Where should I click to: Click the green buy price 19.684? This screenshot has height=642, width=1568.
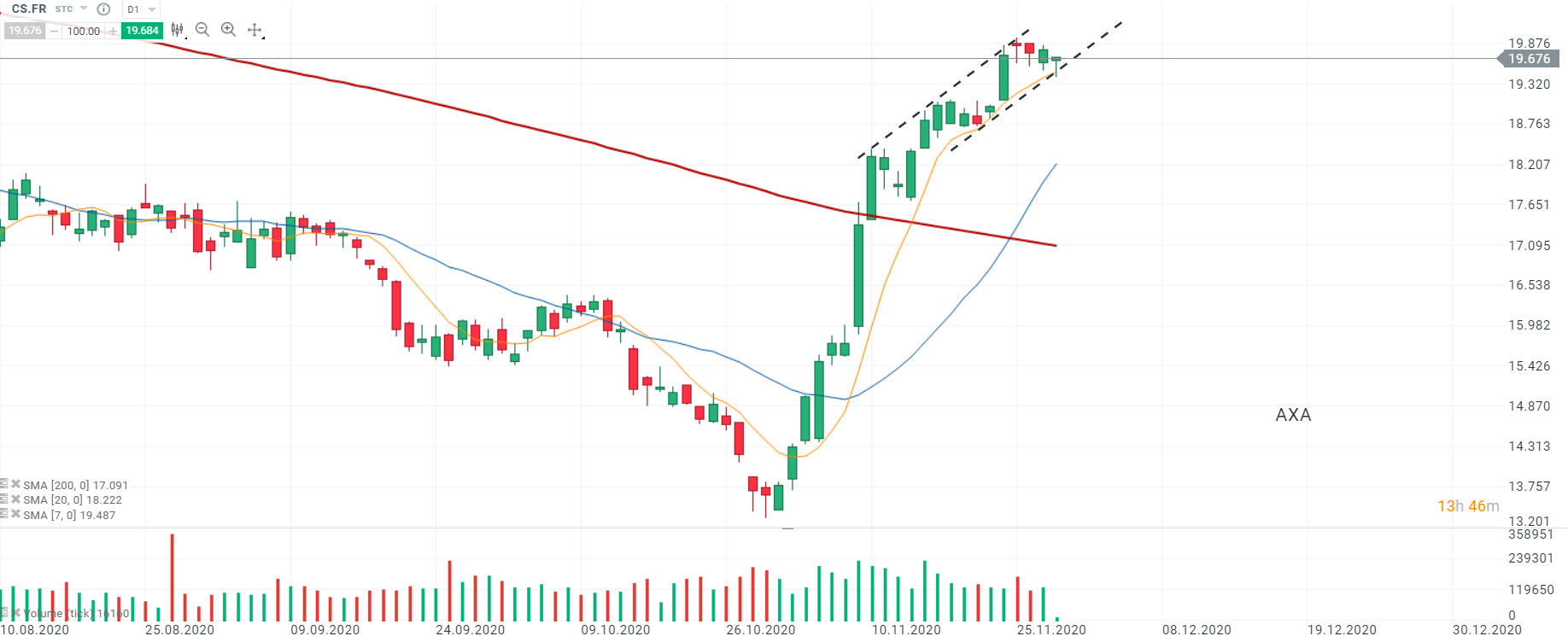click(142, 31)
